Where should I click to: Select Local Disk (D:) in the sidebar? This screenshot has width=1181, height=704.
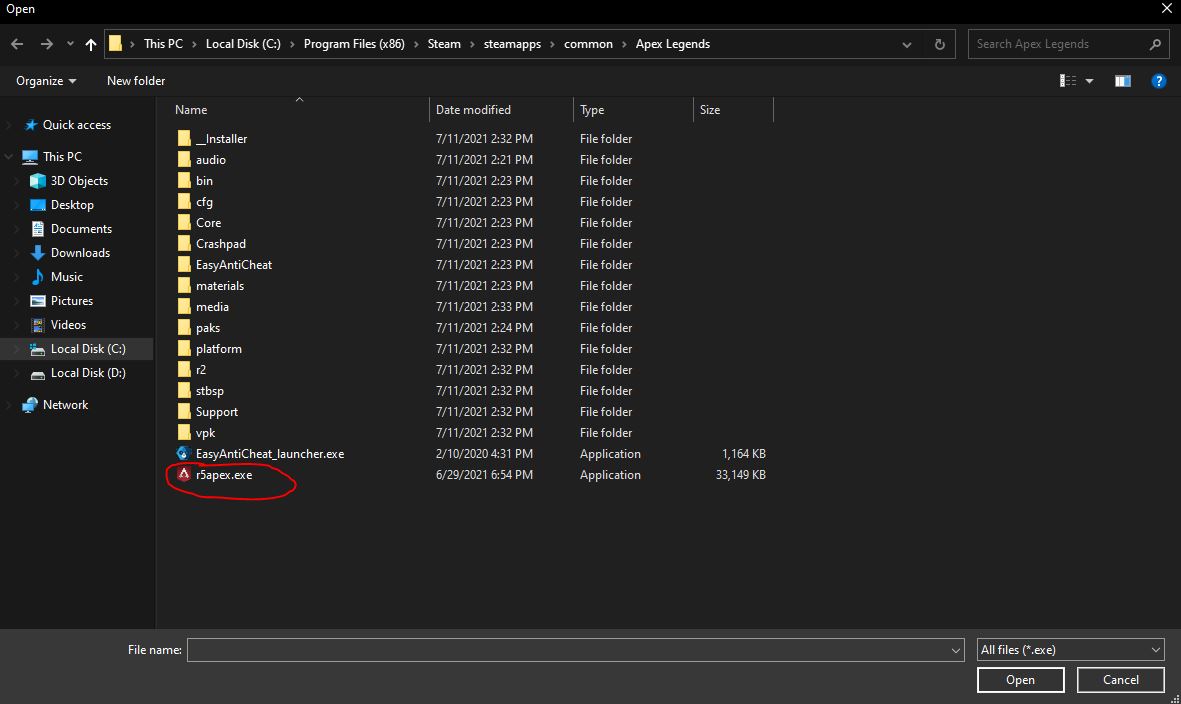pyautogui.click(x=87, y=373)
